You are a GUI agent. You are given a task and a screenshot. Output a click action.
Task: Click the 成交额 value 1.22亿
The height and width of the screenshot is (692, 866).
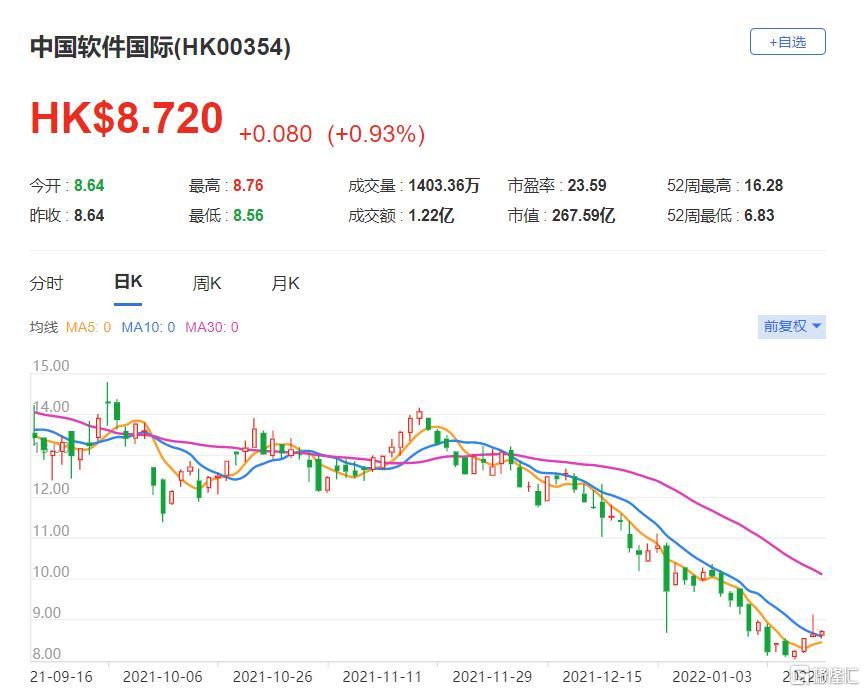(x=431, y=215)
